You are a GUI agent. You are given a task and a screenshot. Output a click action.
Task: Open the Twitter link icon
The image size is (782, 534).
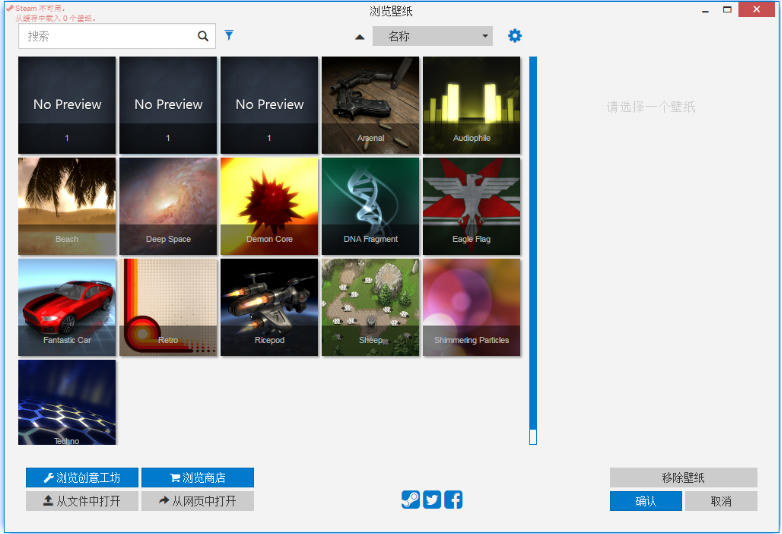click(x=432, y=500)
